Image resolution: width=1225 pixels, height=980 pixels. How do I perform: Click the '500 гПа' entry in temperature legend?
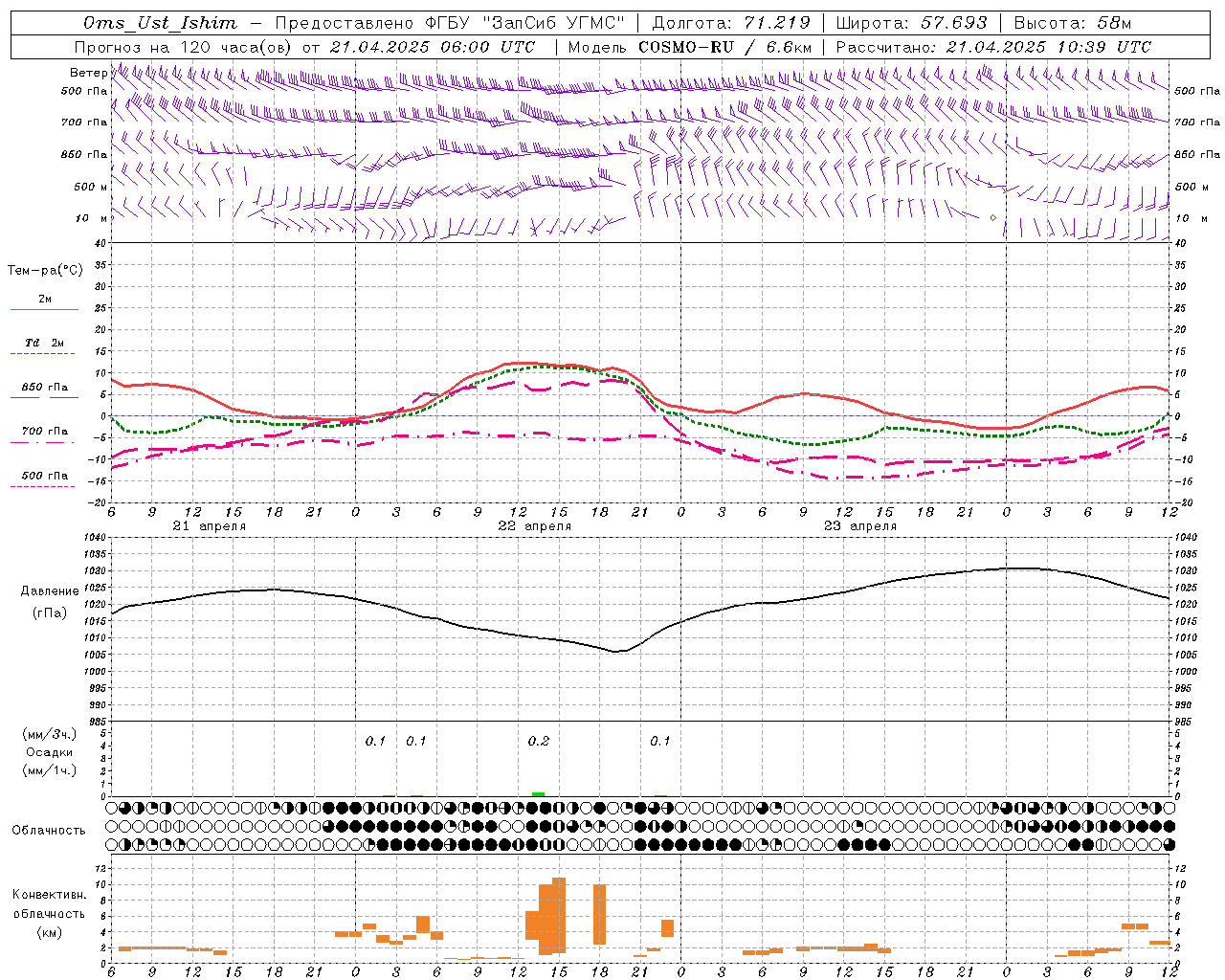coord(44,476)
